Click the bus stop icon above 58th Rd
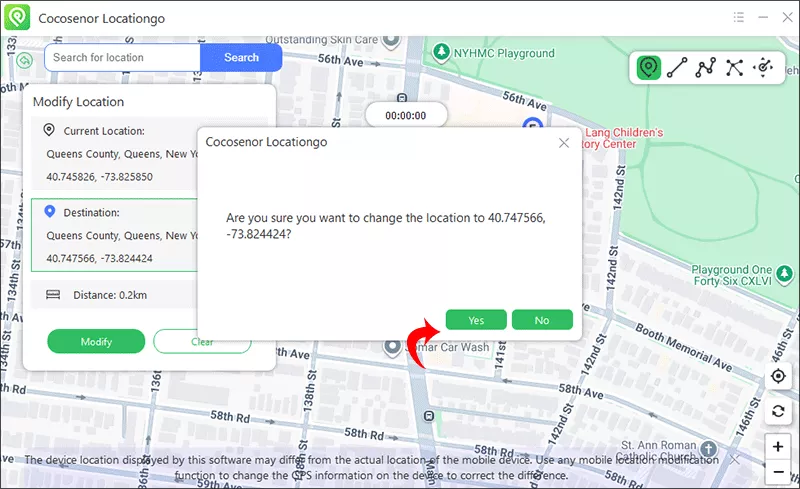The width and height of the screenshot is (800, 489). click(x=429, y=416)
